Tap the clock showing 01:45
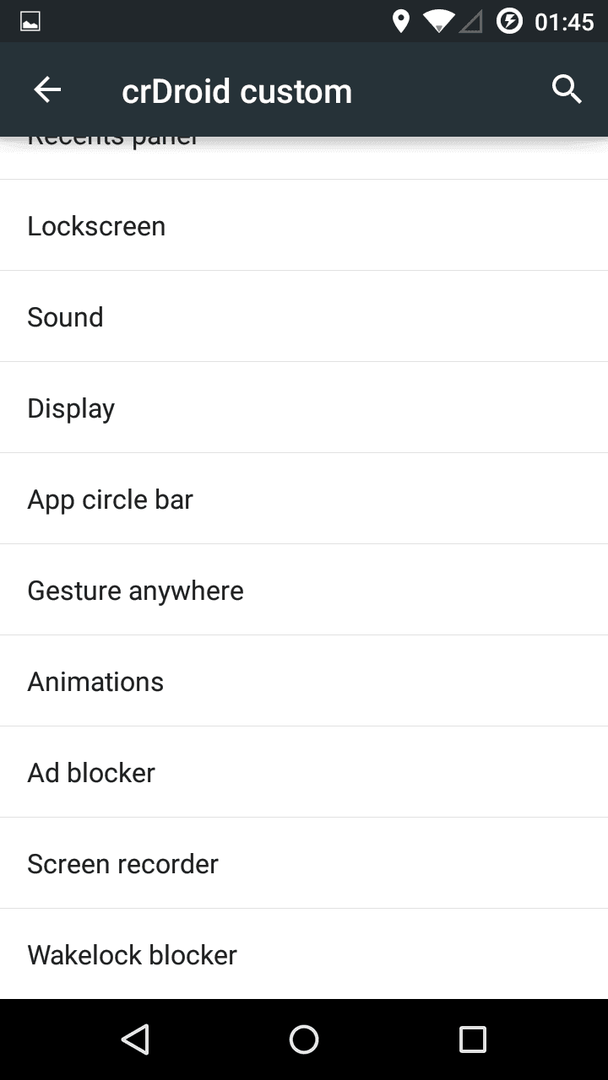608x1080 pixels. point(564,22)
